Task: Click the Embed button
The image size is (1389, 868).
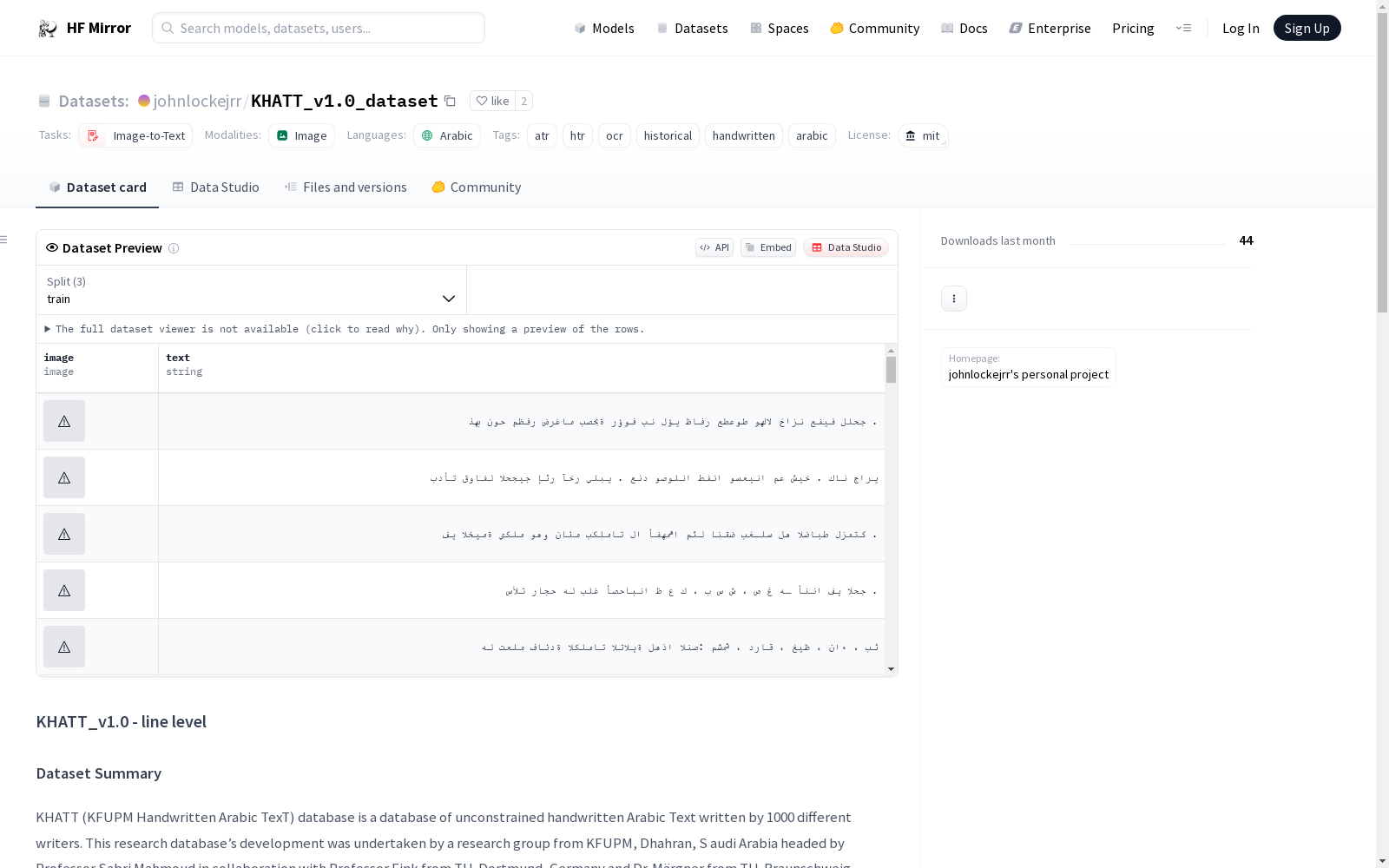Action: (768, 247)
